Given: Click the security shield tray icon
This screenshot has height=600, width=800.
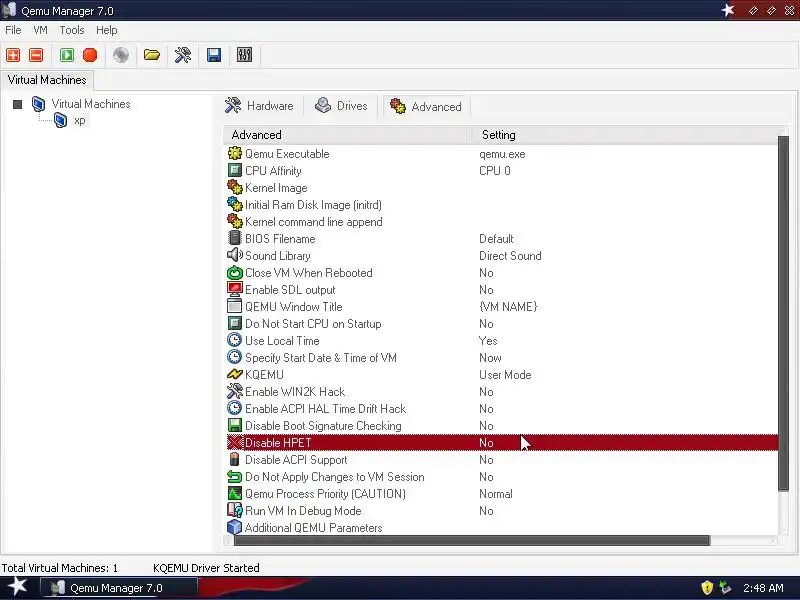Looking at the screenshot, I should click(x=707, y=588).
